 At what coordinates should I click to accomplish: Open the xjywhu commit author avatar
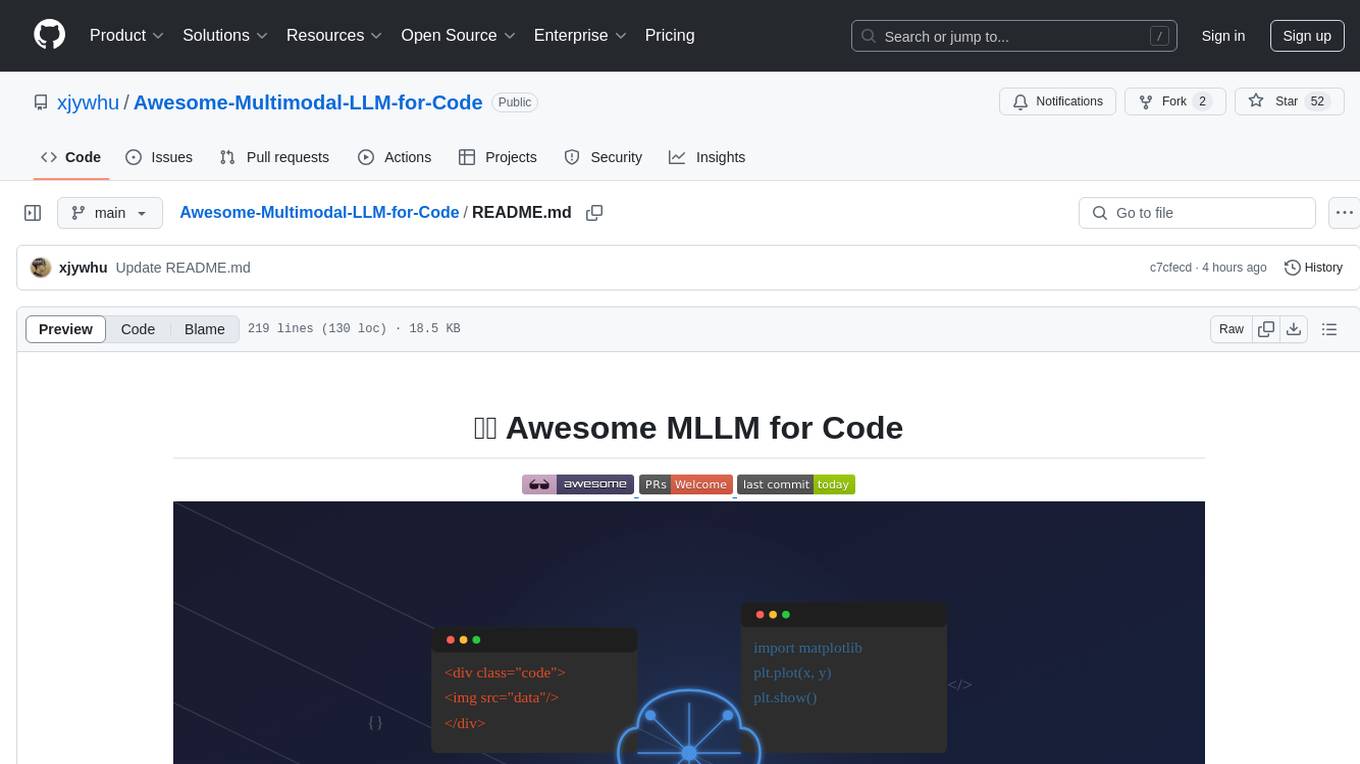click(41, 268)
